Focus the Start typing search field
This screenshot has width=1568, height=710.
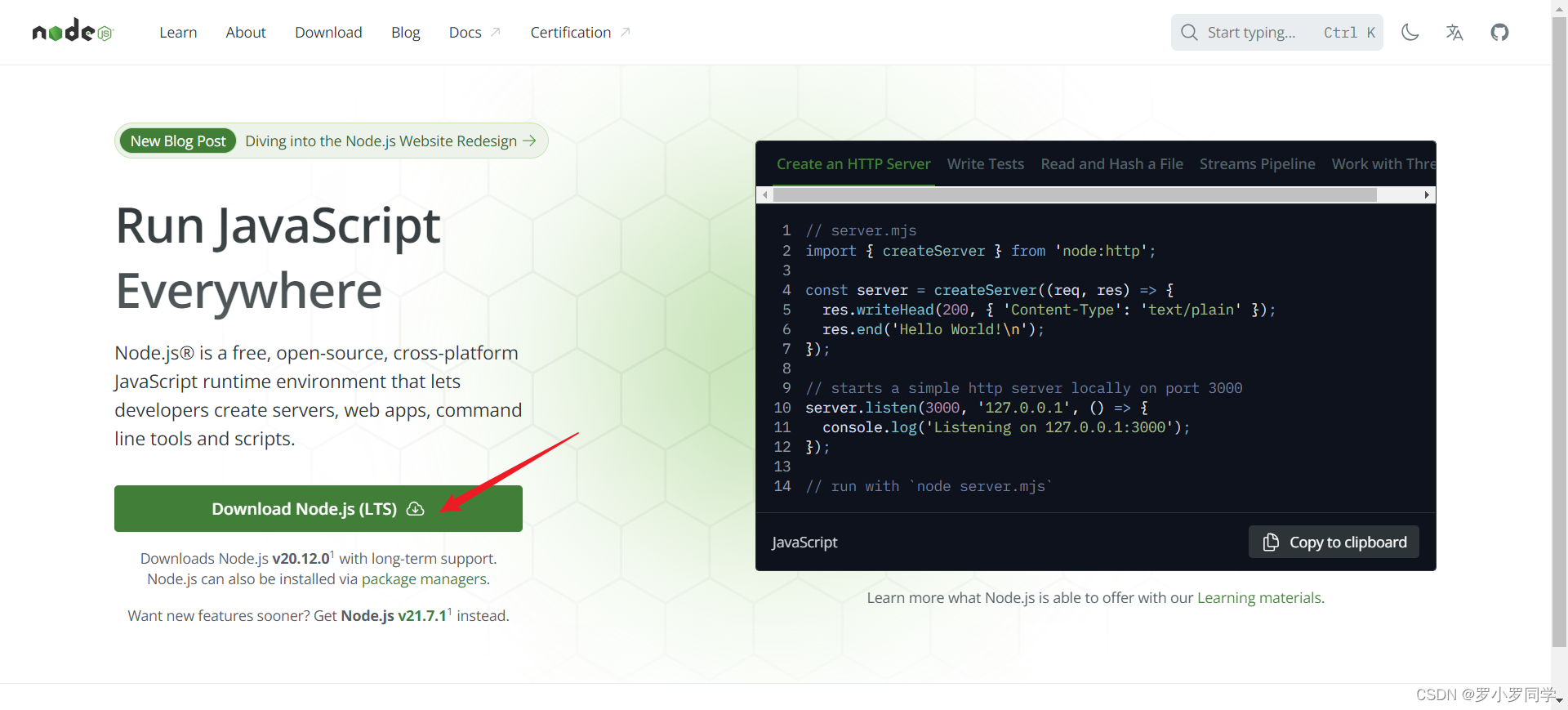pyautogui.click(x=1276, y=33)
